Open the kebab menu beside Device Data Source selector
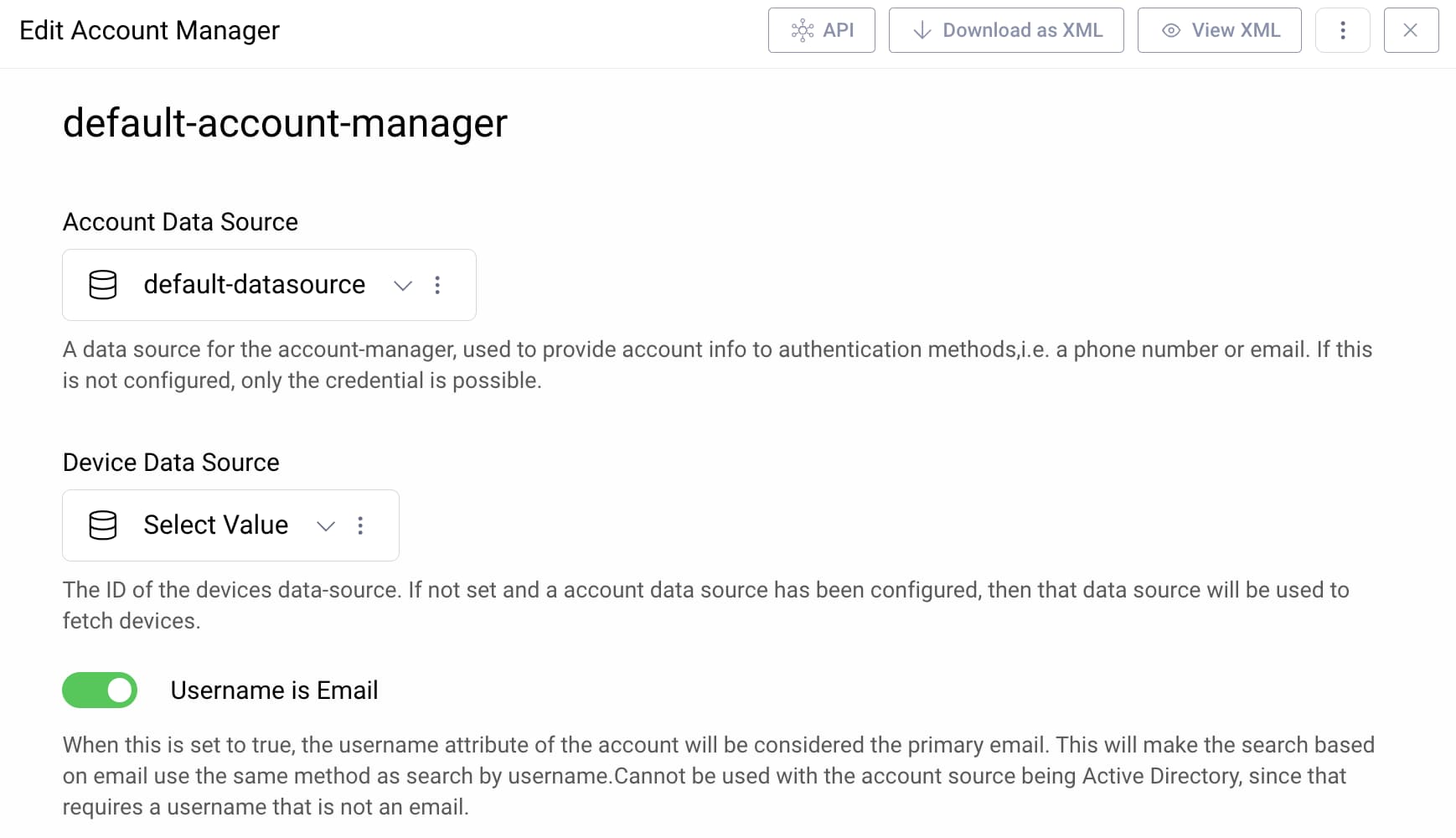The width and height of the screenshot is (1456, 838). pyautogui.click(x=360, y=525)
